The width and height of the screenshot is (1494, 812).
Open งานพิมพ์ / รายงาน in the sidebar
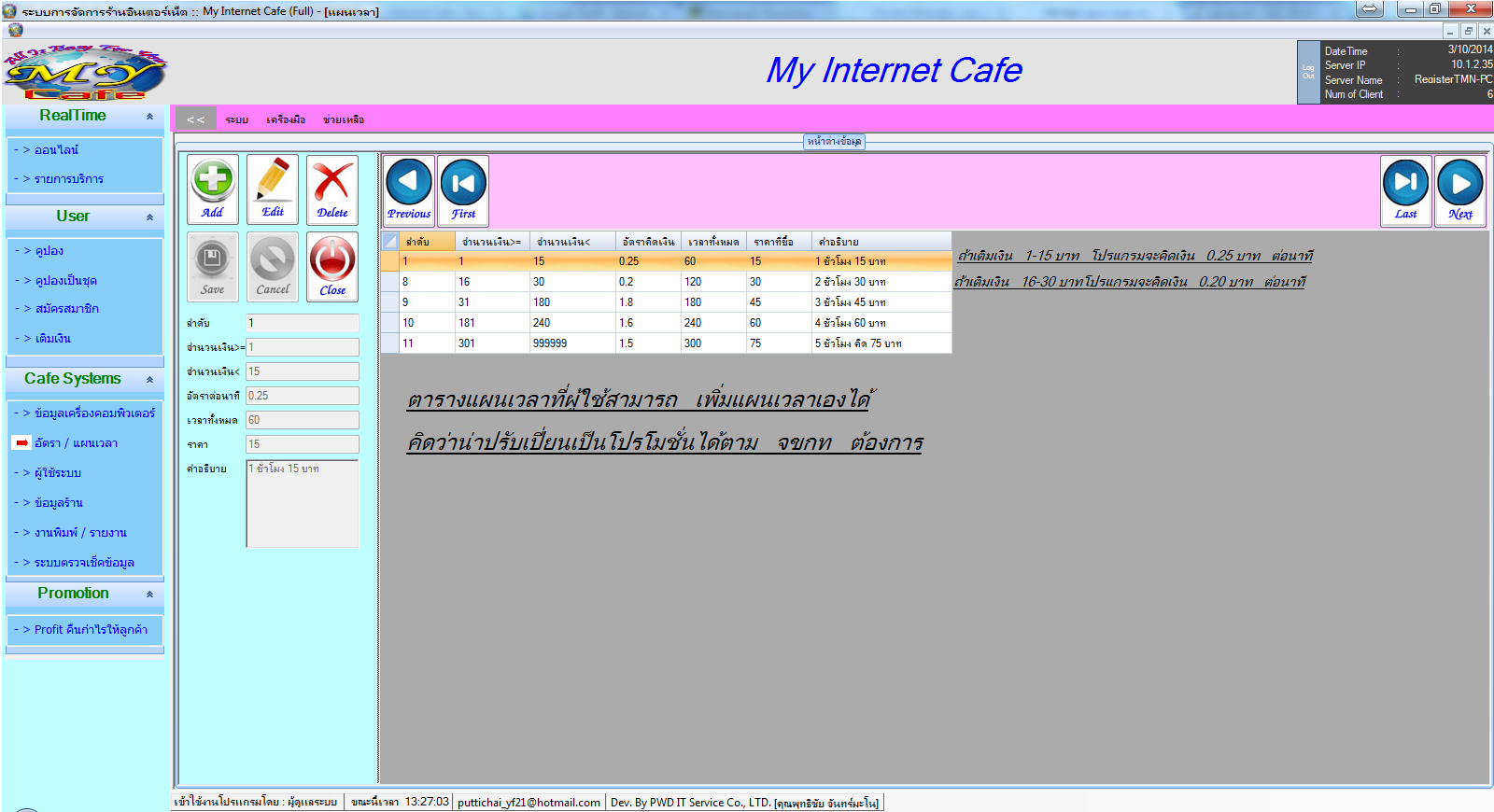pyautogui.click(x=80, y=533)
